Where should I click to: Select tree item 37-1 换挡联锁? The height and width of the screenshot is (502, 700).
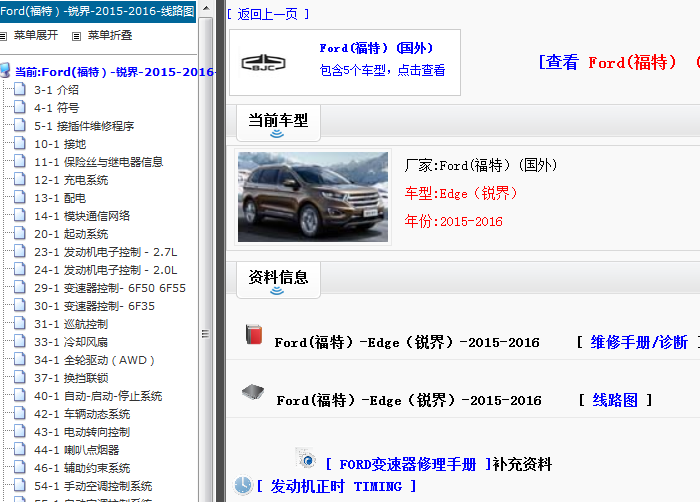(x=71, y=378)
